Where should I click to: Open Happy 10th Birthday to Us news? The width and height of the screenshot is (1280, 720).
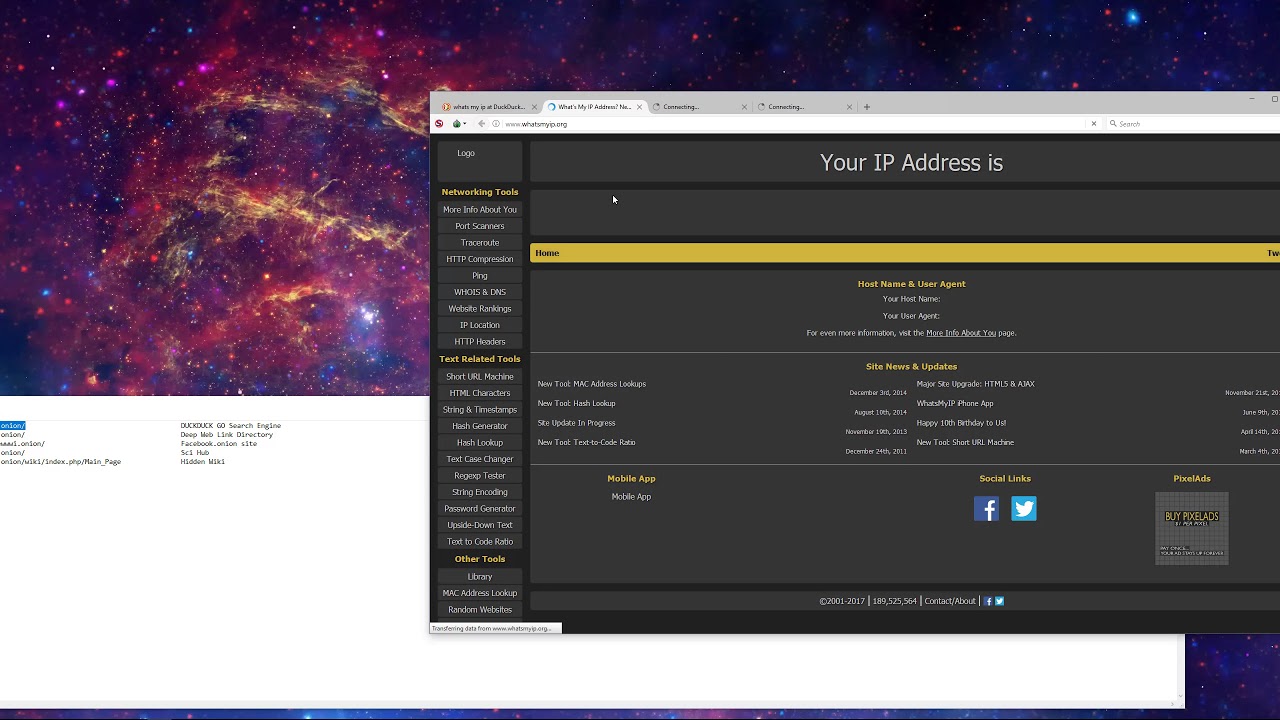[x=962, y=423]
